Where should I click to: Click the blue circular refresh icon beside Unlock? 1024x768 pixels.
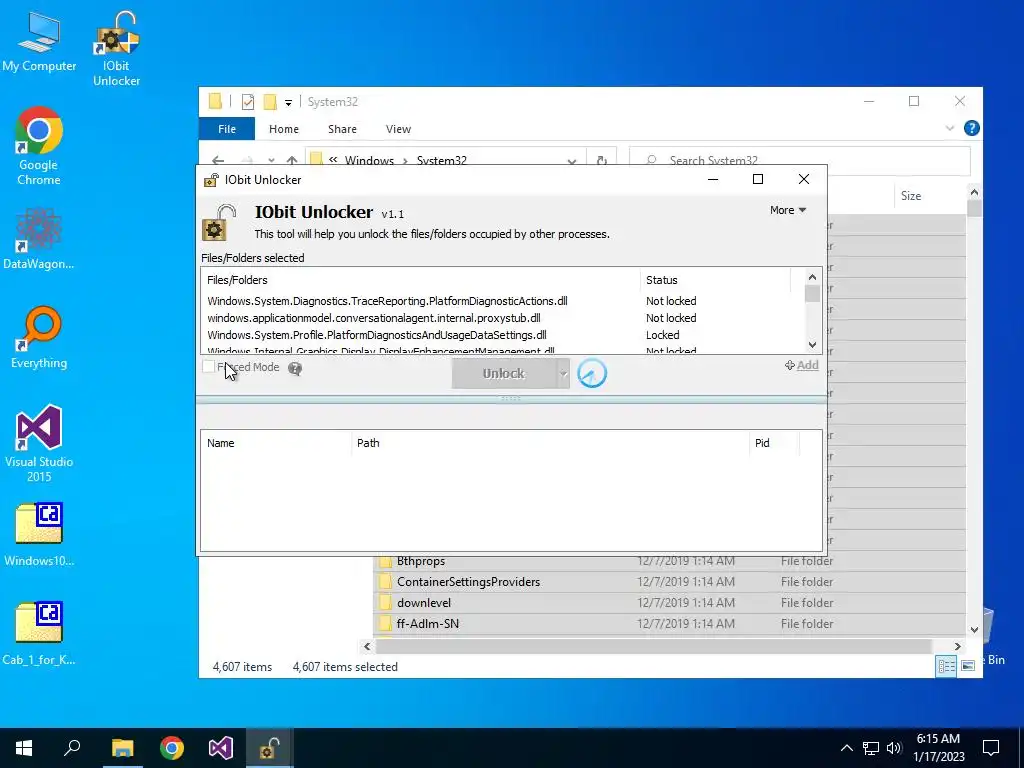pyautogui.click(x=592, y=374)
